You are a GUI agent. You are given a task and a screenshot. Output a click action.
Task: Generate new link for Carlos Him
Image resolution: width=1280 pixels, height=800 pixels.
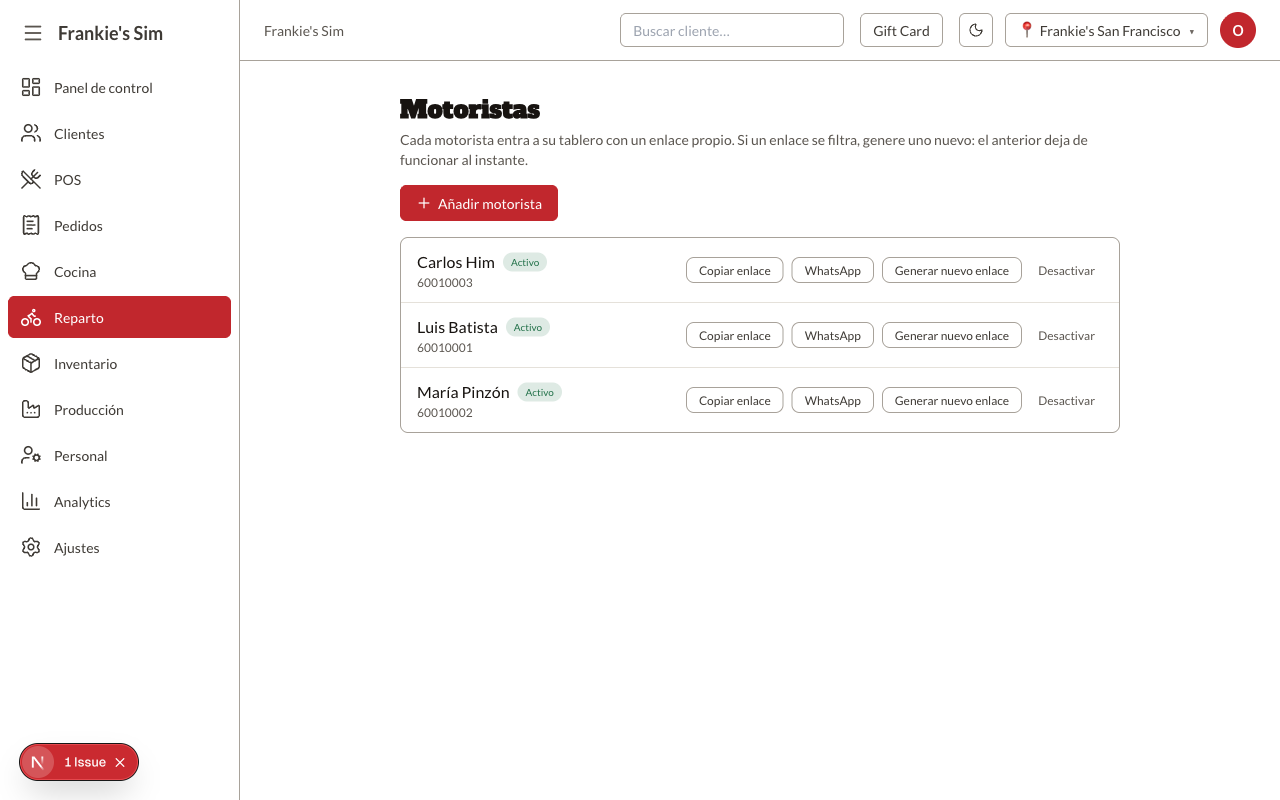pos(952,270)
